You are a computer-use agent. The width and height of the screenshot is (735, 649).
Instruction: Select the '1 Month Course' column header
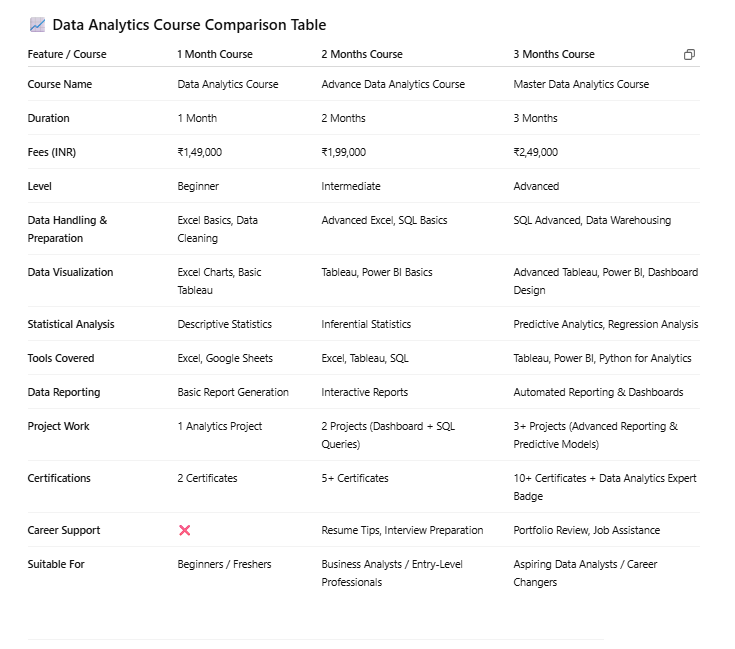tap(215, 54)
